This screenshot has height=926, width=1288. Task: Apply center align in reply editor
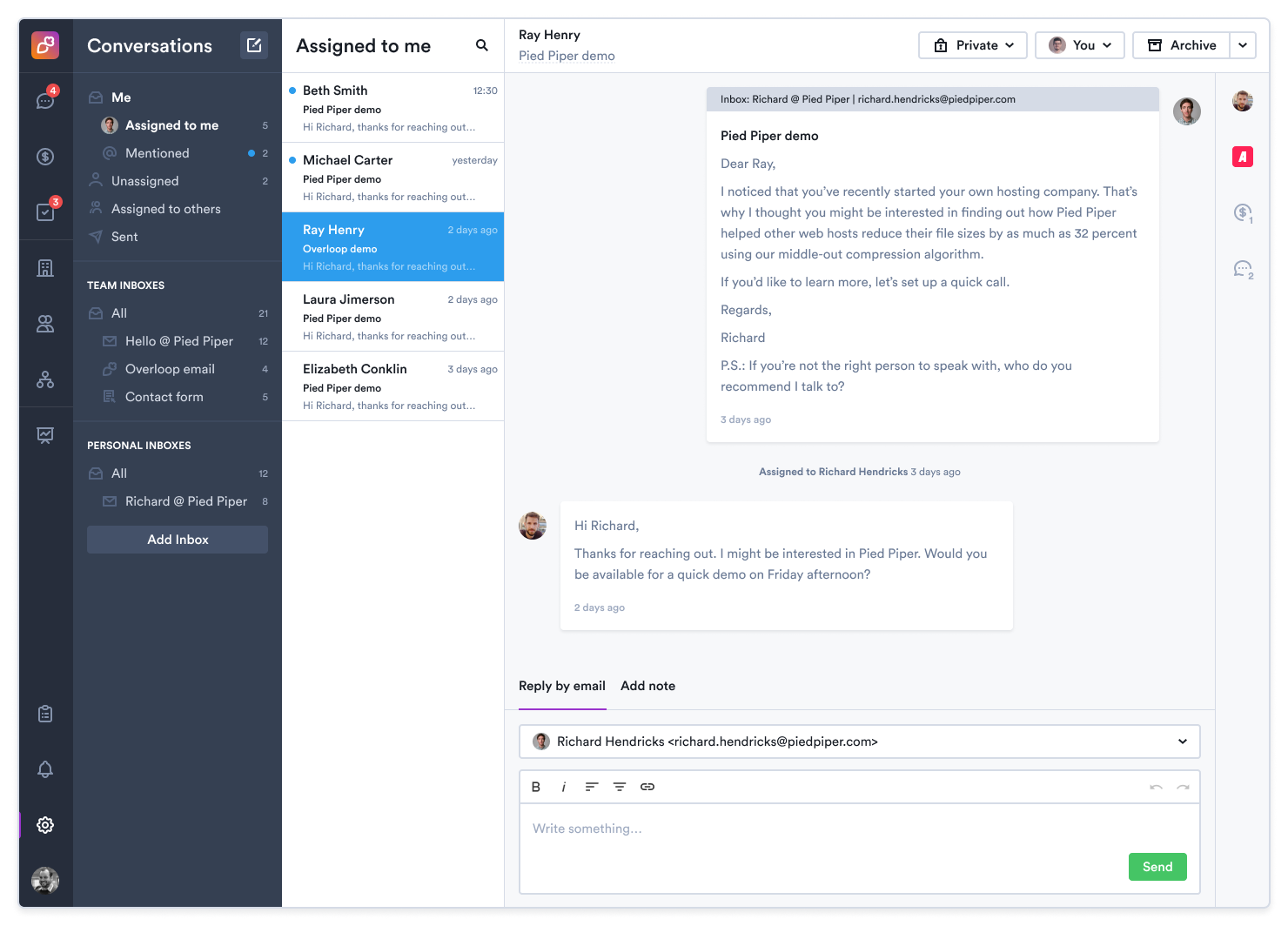[x=620, y=787]
